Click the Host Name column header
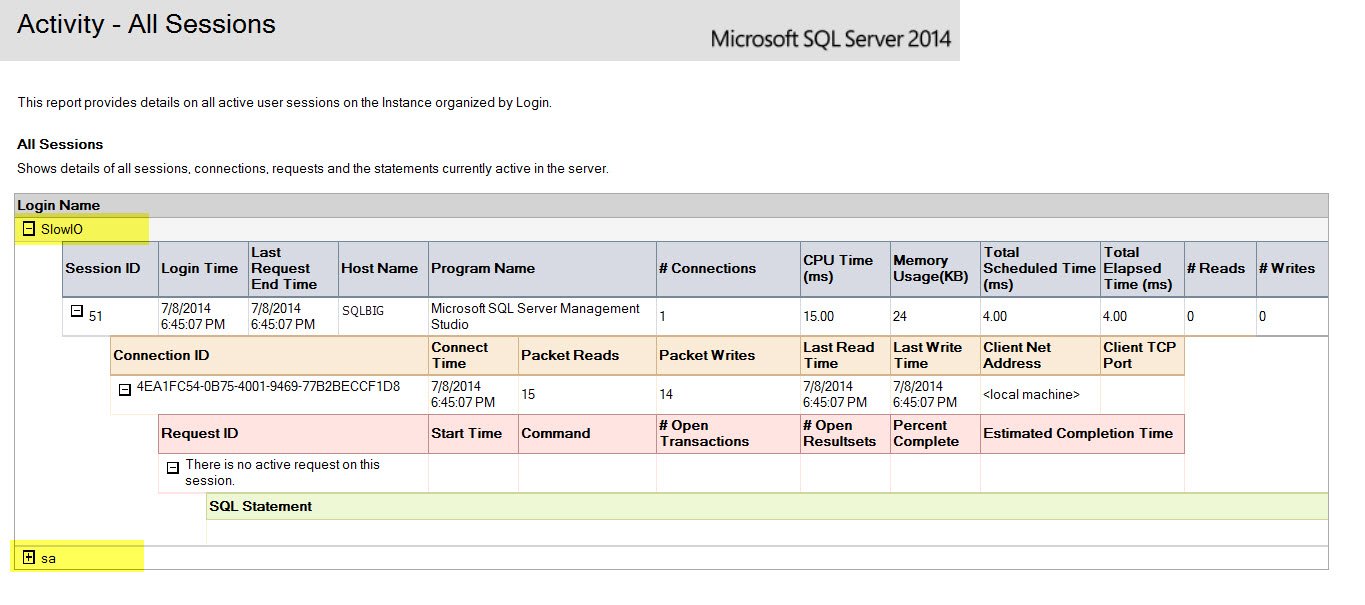 click(384, 268)
